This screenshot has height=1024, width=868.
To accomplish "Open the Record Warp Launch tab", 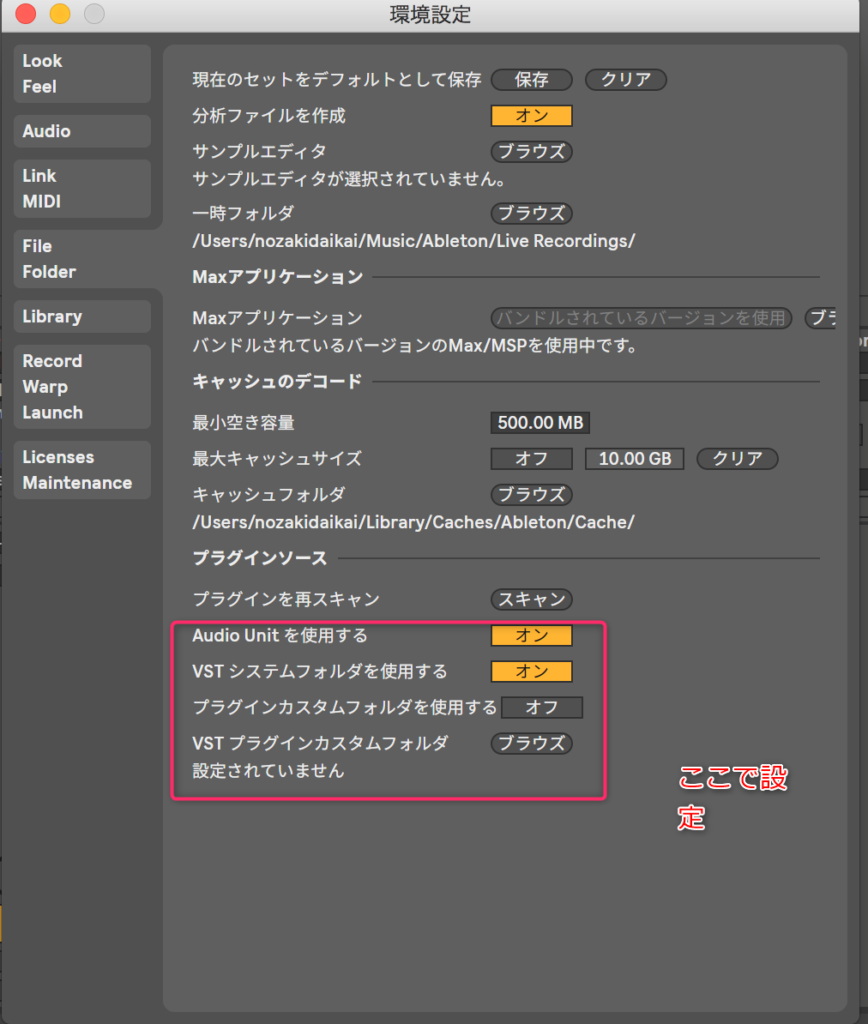I will pos(82,386).
